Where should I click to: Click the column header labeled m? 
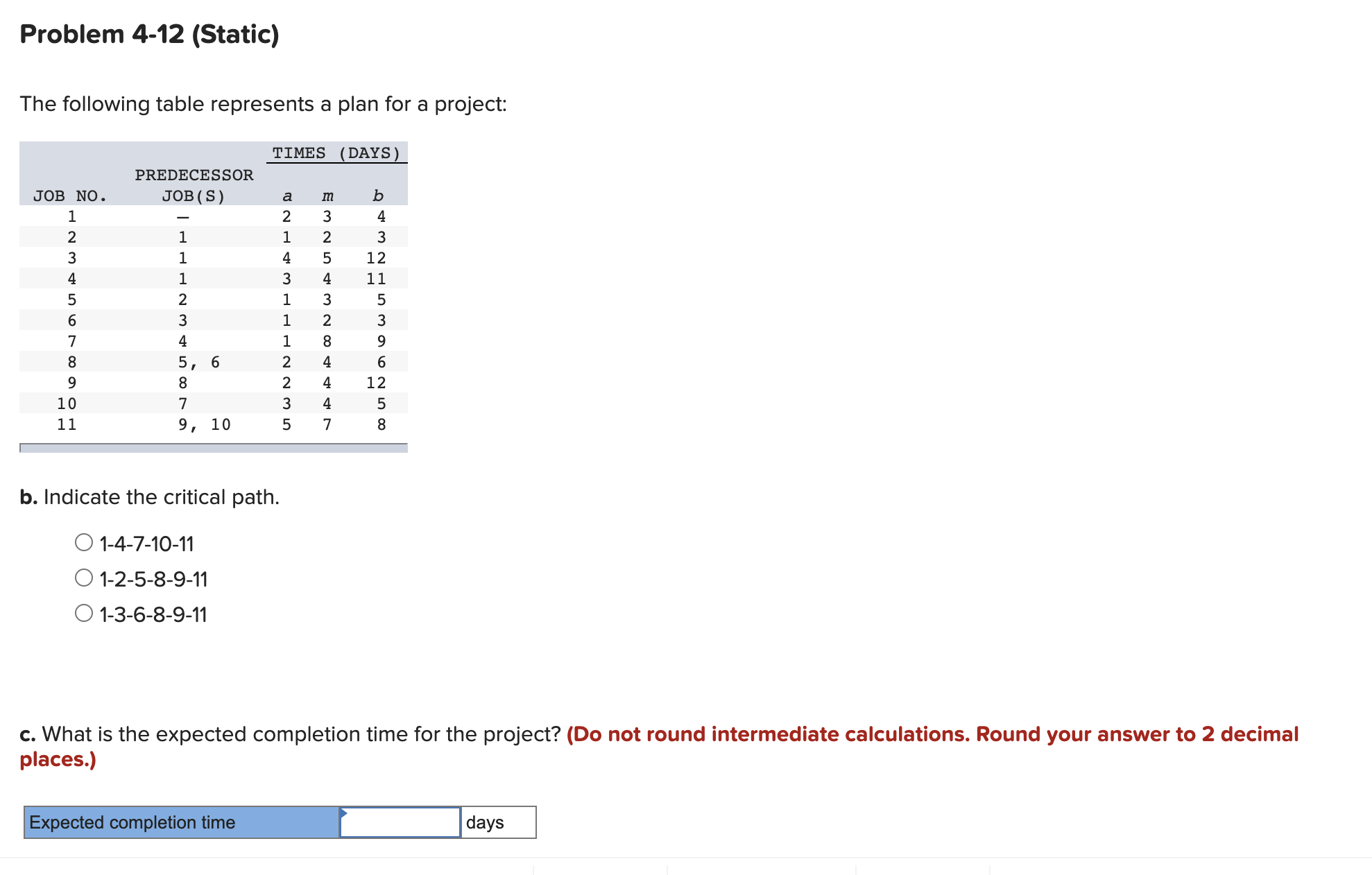click(327, 196)
